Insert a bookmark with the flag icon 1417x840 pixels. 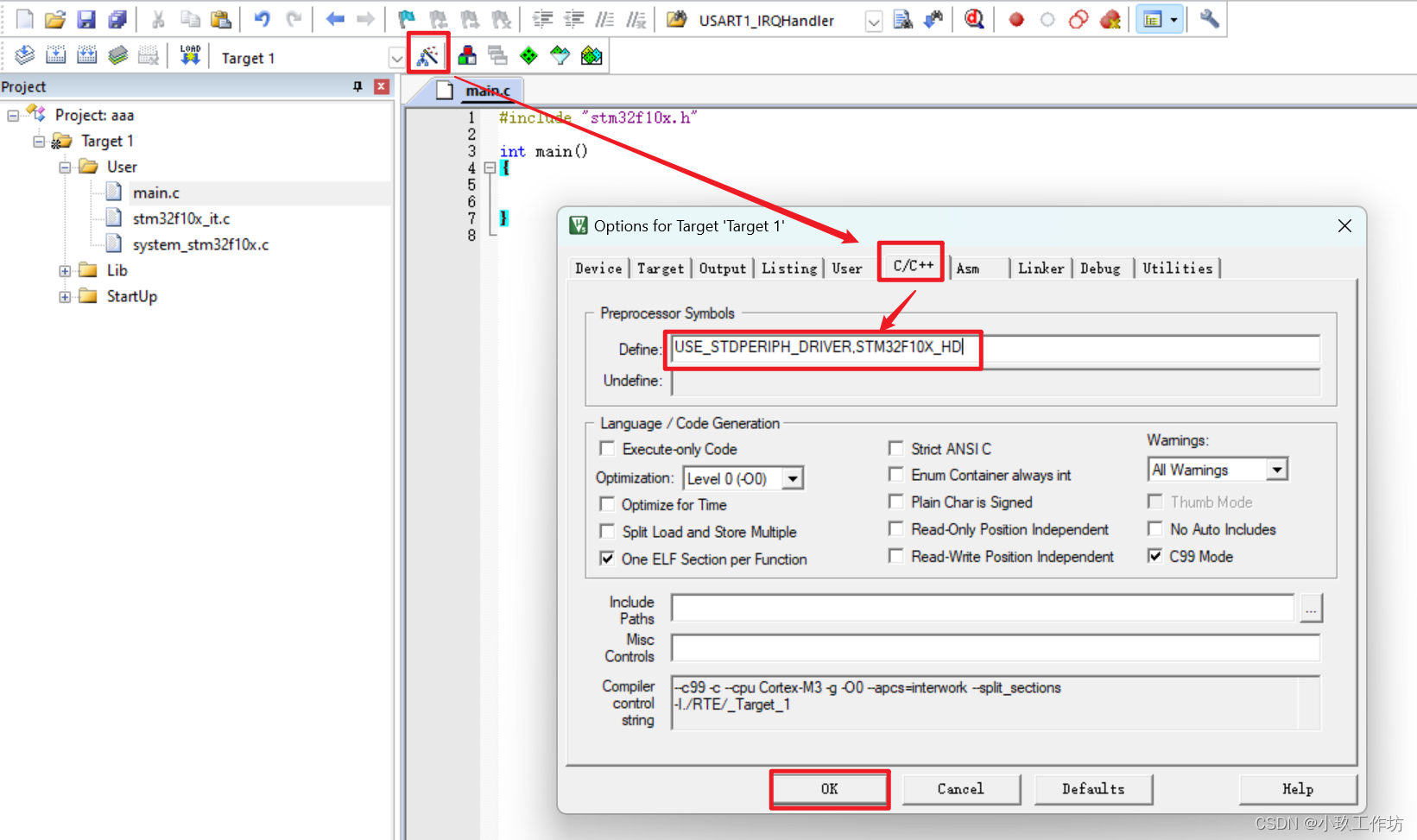point(407,19)
